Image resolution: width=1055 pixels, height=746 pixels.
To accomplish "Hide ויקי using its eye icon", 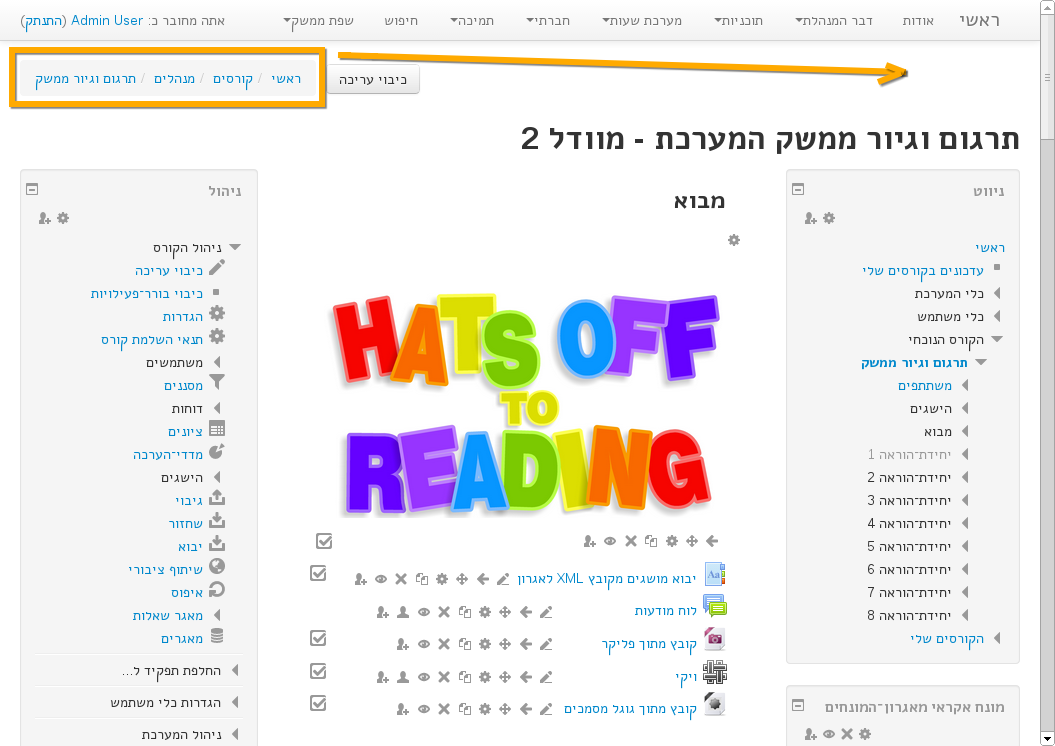I will point(424,677).
